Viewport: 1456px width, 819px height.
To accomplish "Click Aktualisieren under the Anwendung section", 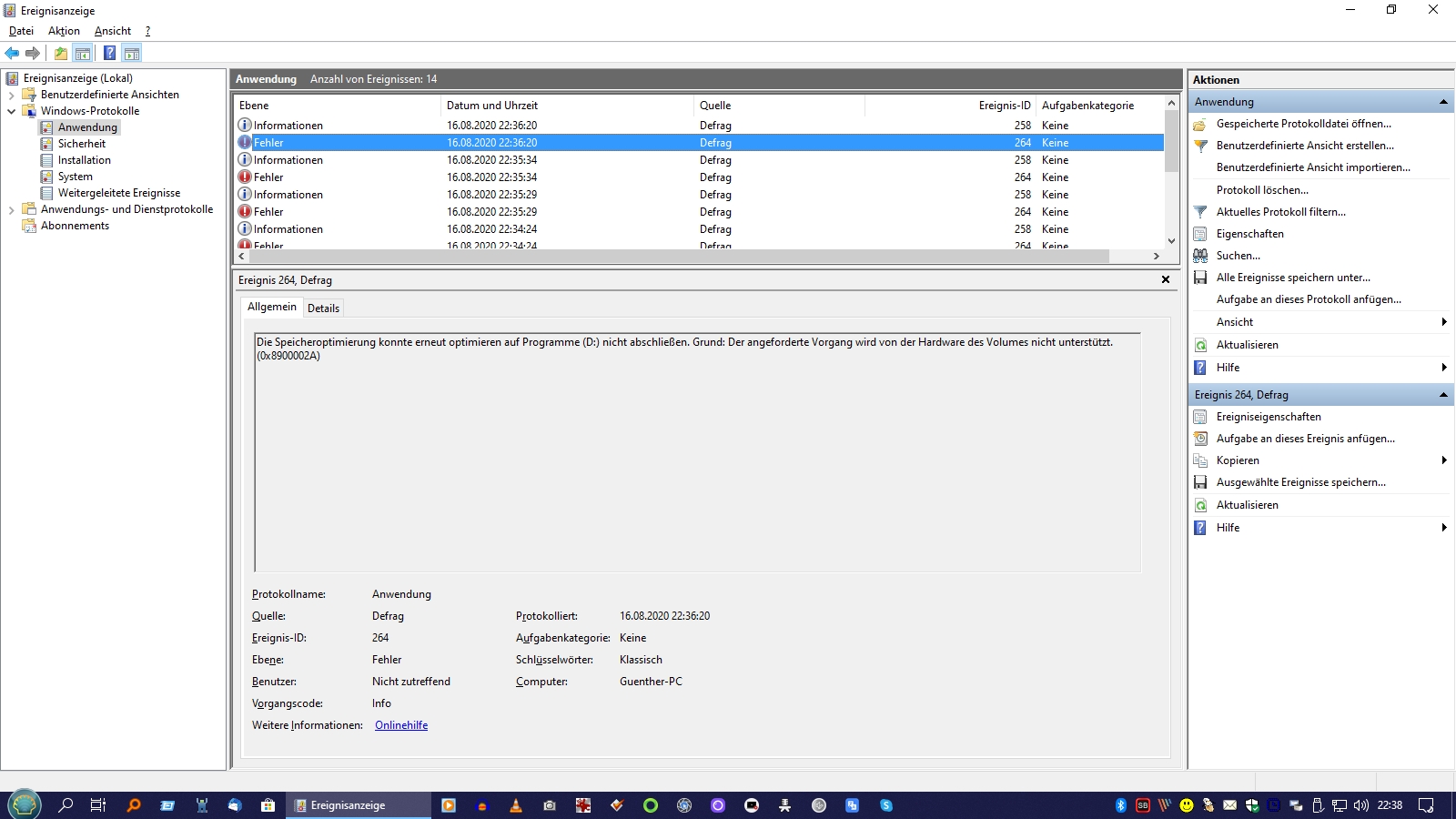I will point(1247,345).
